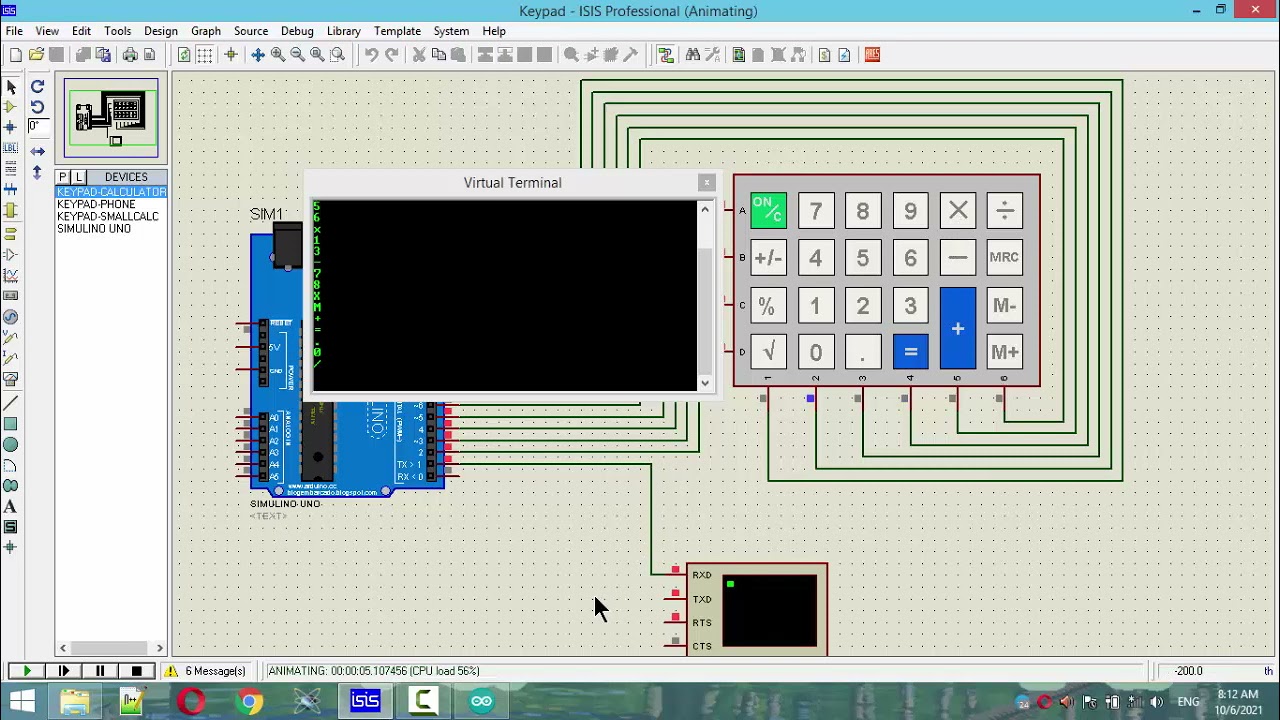The height and width of the screenshot is (720, 1280).
Task: Select the 2D Graphics Line tool
Action: 11,403
